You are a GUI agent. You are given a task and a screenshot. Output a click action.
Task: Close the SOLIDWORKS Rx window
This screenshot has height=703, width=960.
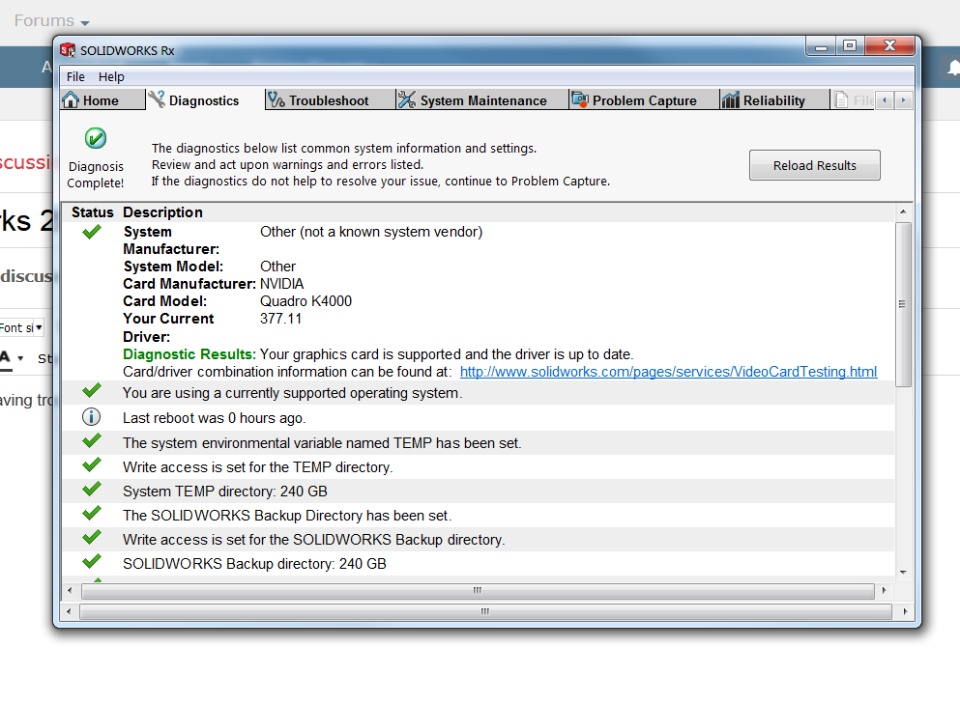tap(890, 46)
